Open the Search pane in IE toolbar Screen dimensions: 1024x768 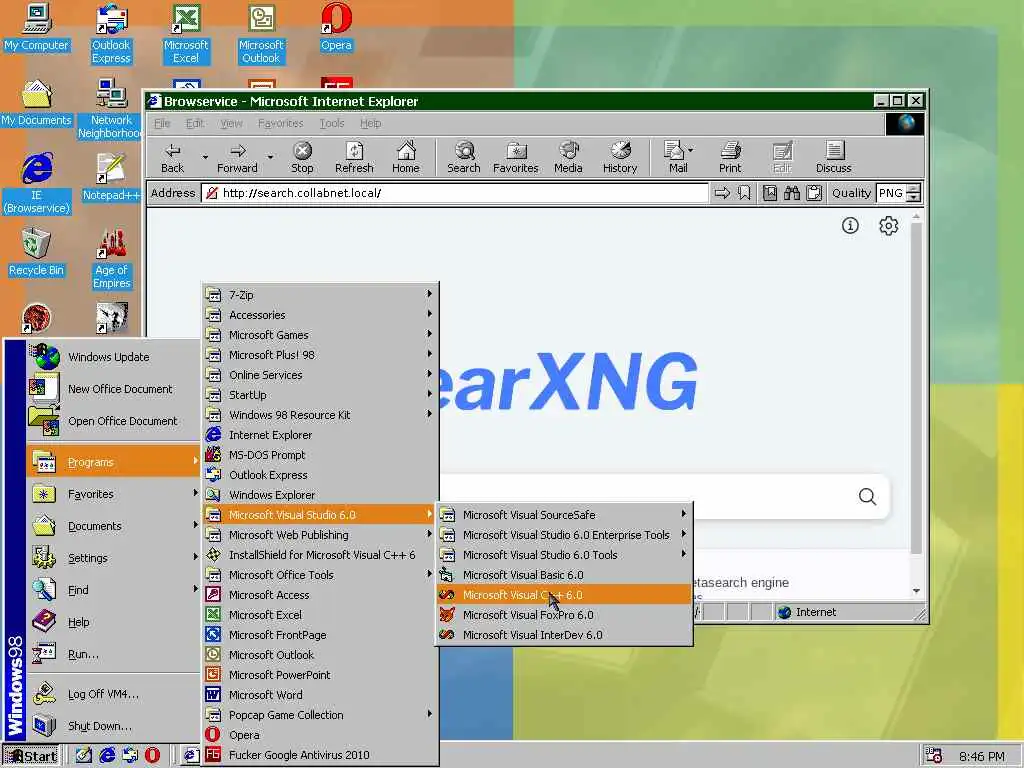point(464,158)
